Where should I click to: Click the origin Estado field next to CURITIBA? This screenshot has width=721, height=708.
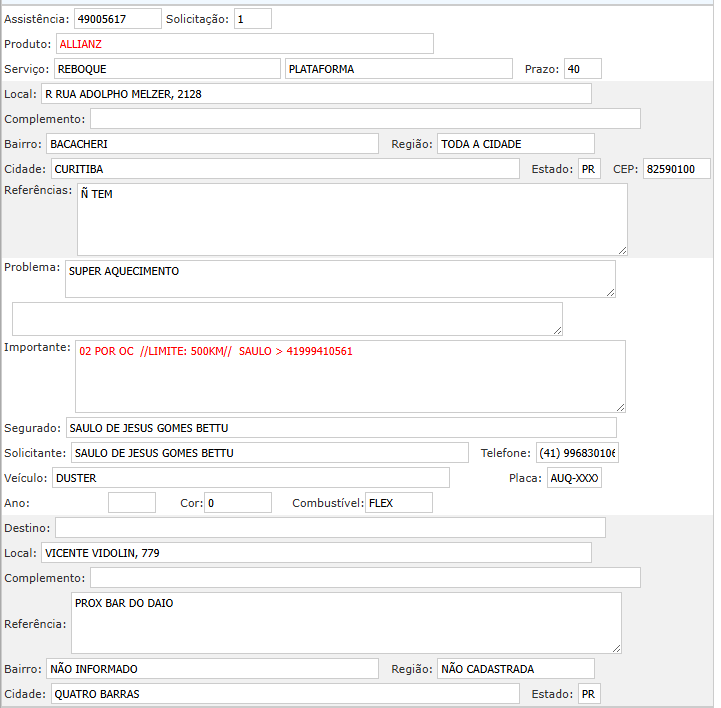[589, 169]
